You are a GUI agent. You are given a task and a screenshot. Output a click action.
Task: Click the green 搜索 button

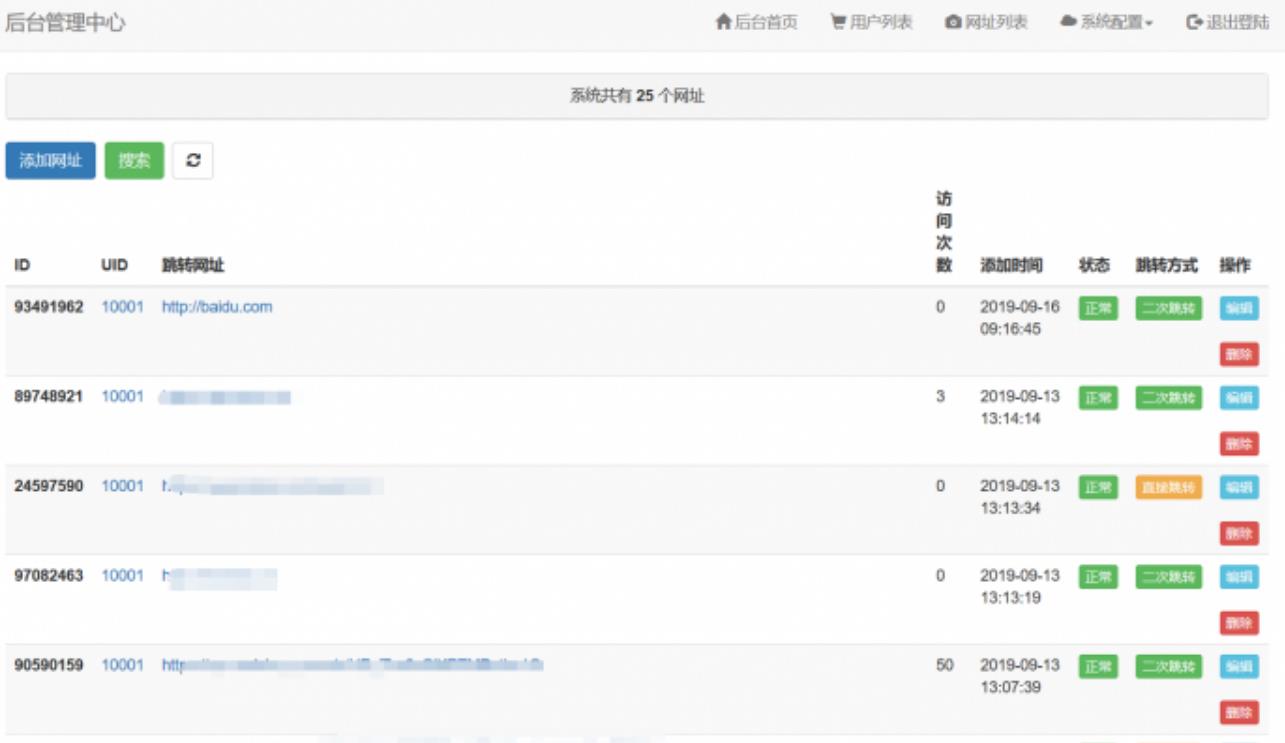134,160
